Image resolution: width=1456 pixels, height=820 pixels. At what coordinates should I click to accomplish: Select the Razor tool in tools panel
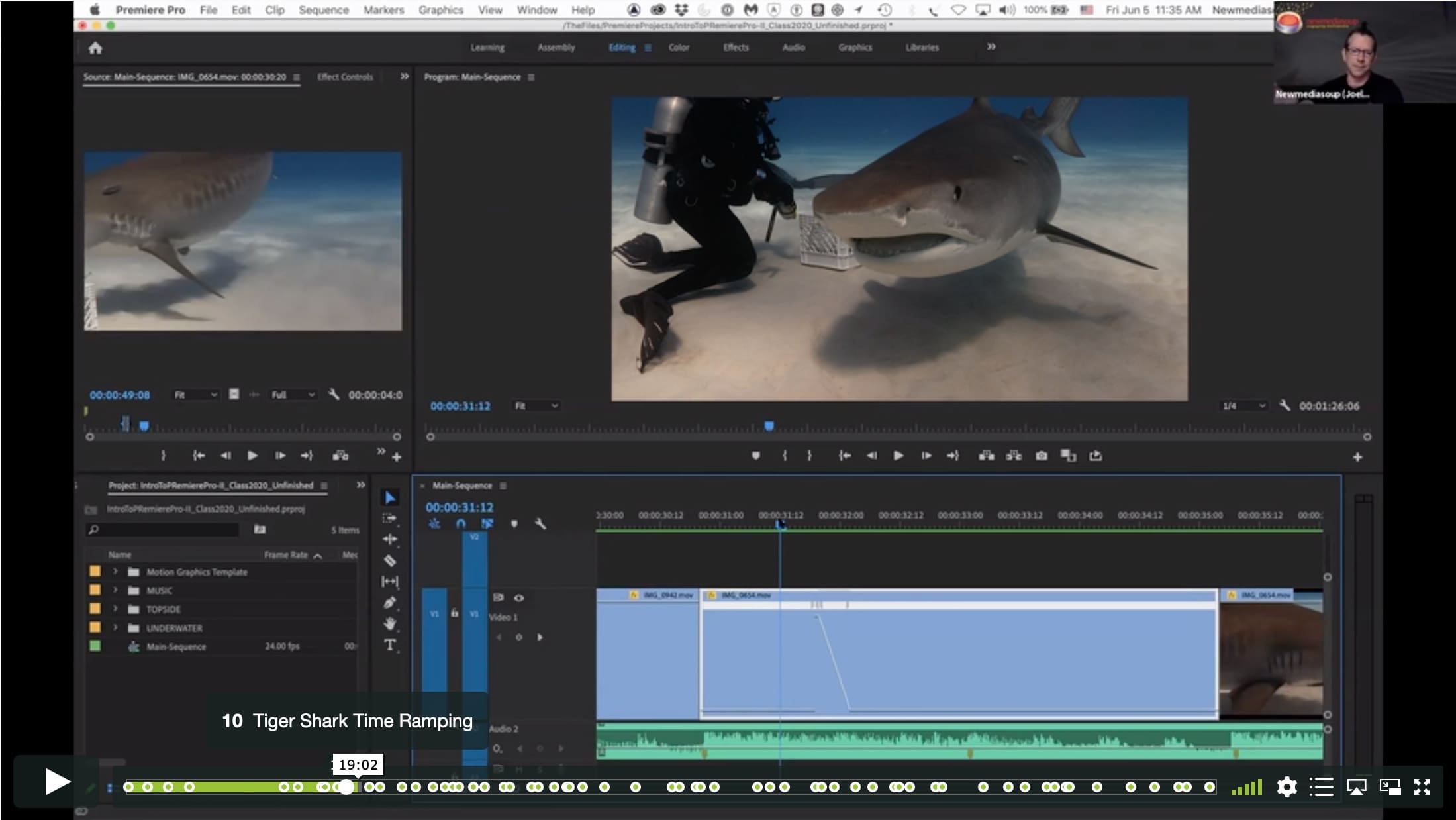pyautogui.click(x=390, y=561)
